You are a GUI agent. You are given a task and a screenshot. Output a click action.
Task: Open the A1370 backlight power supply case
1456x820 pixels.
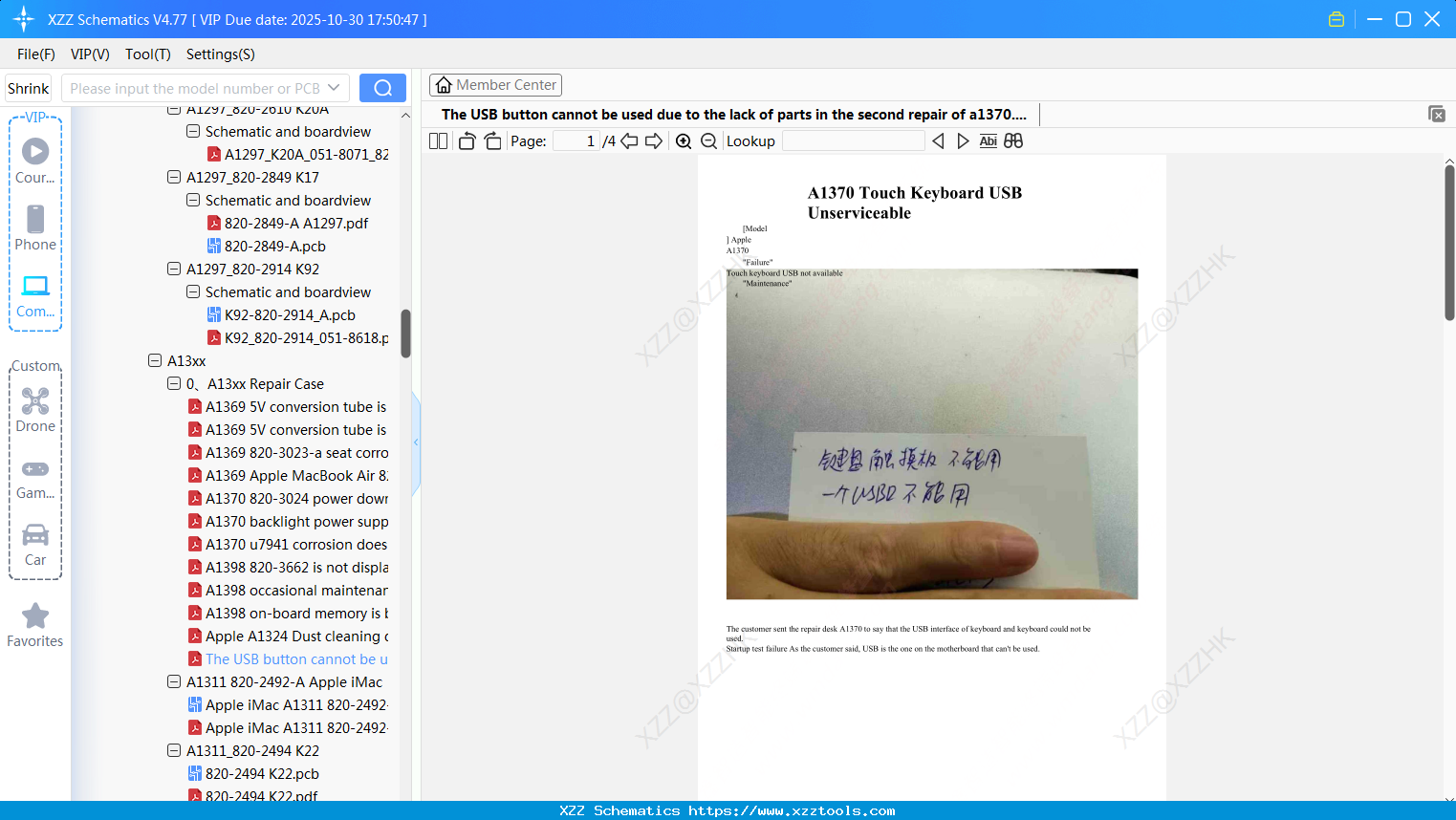click(x=289, y=521)
